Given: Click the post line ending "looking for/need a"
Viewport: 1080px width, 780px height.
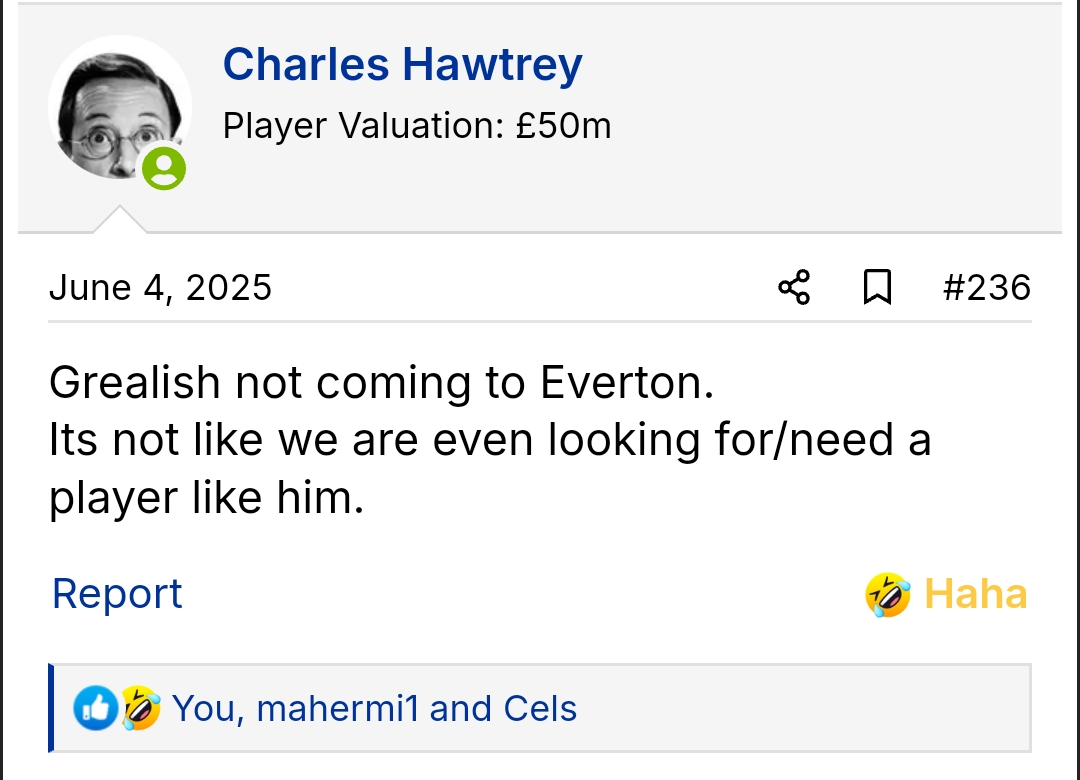Looking at the screenshot, I should pyautogui.click(x=489, y=440).
